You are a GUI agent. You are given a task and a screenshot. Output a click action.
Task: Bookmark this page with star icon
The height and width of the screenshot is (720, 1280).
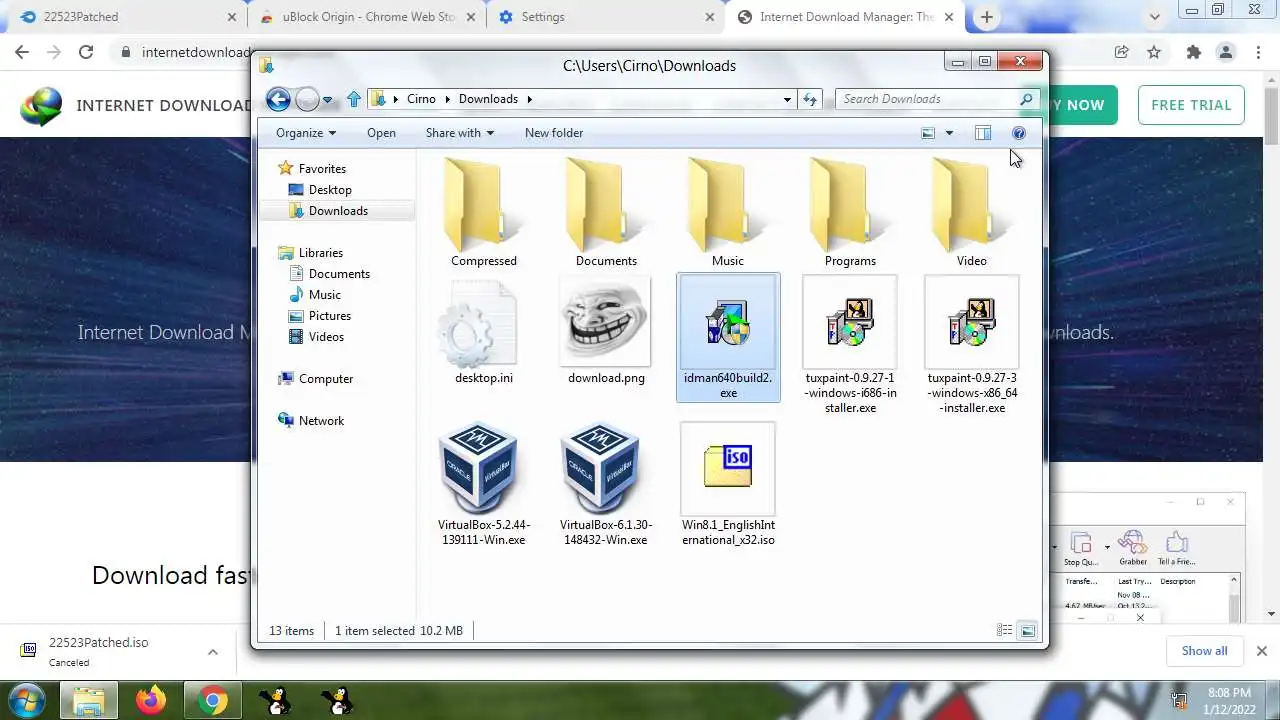point(1154,52)
